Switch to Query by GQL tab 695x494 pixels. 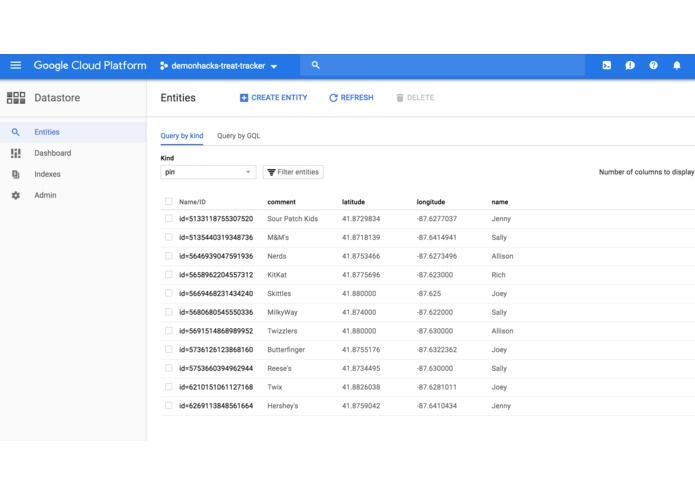pos(238,136)
